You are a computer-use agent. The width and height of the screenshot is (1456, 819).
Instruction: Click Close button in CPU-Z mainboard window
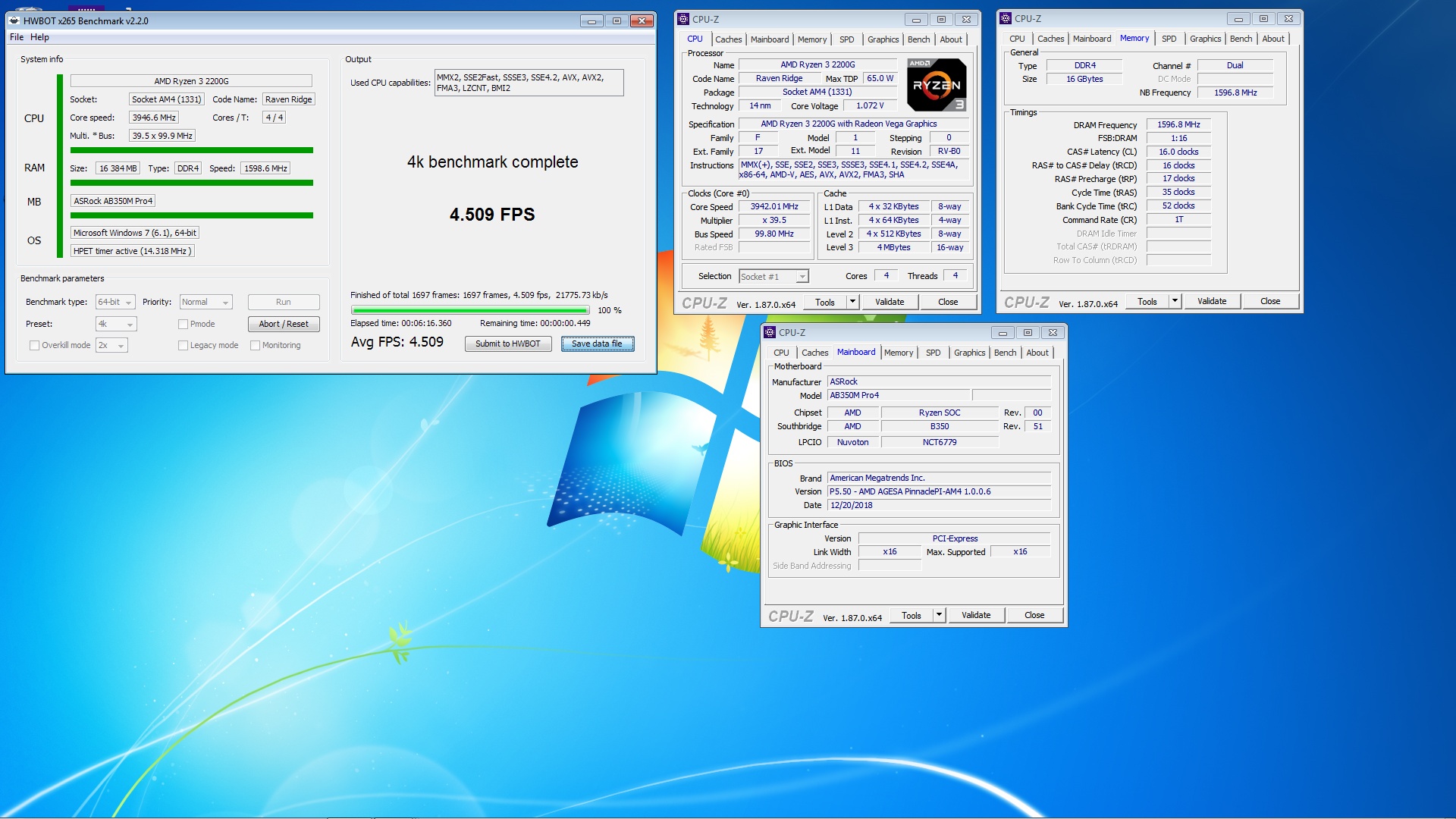pos(1034,615)
